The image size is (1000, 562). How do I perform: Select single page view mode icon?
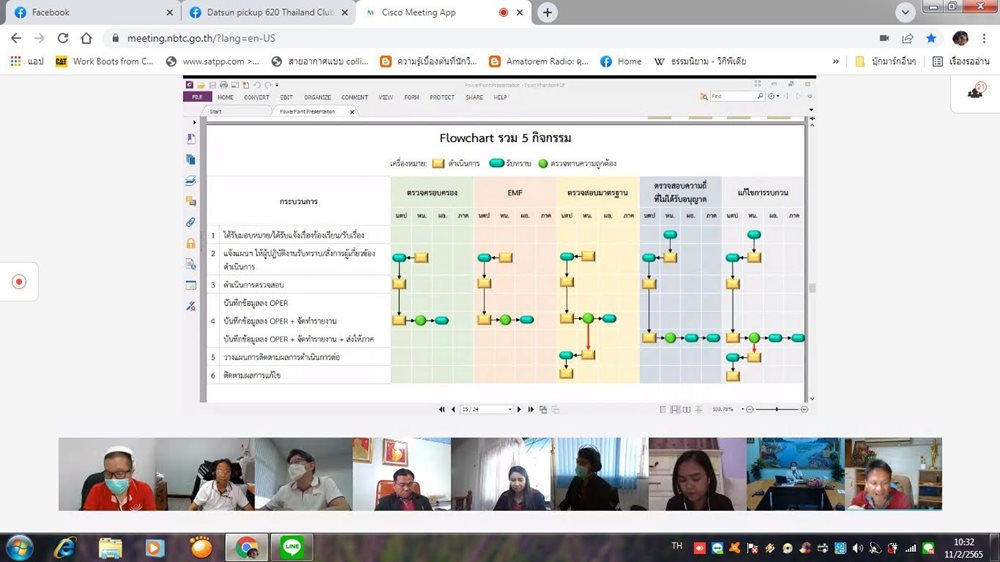tap(663, 410)
